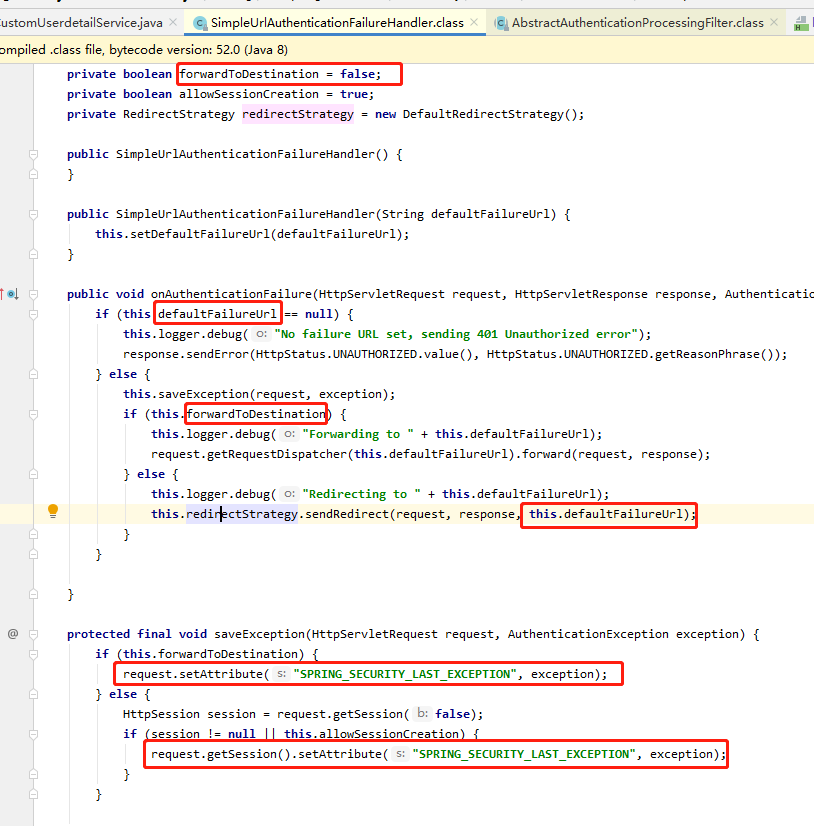Click the o: parameter hint before "No failure URL set"

click(x=260, y=334)
